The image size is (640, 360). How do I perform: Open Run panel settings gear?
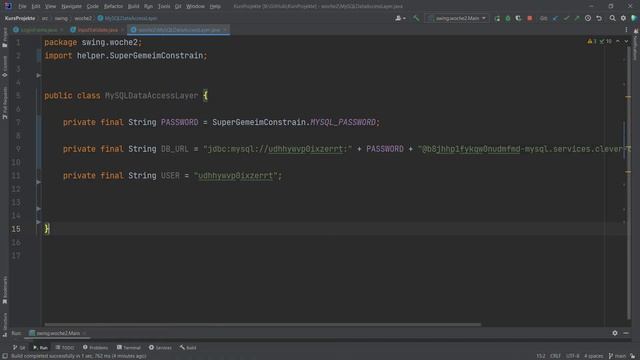[x=615, y=333]
